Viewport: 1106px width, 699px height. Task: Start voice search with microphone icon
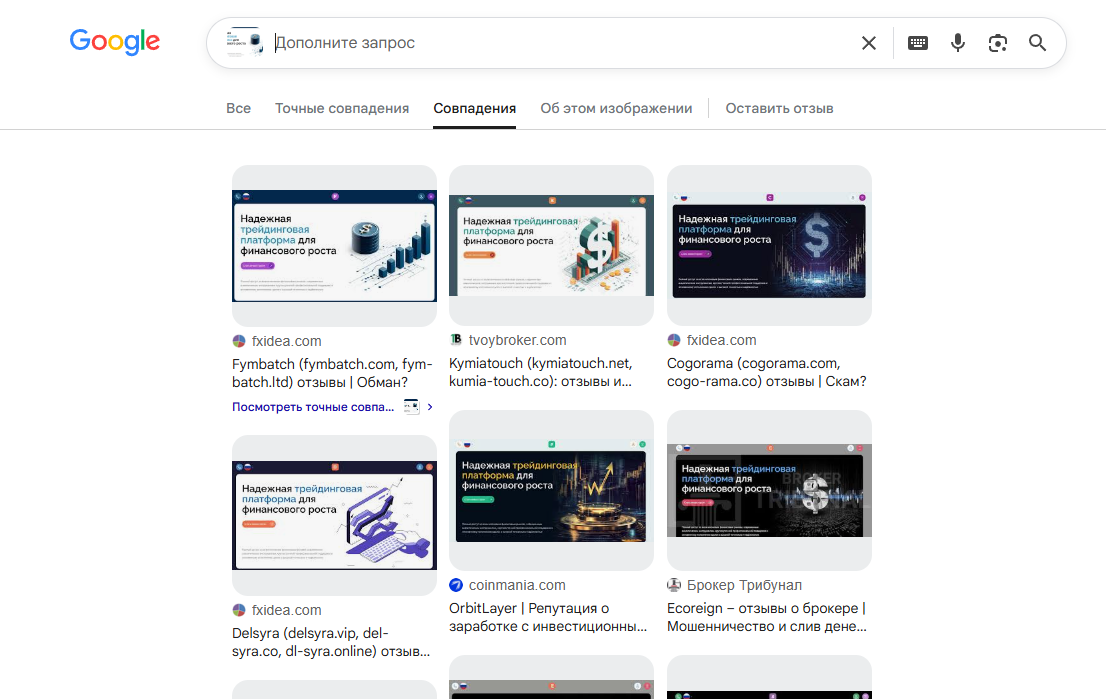[x=957, y=43]
